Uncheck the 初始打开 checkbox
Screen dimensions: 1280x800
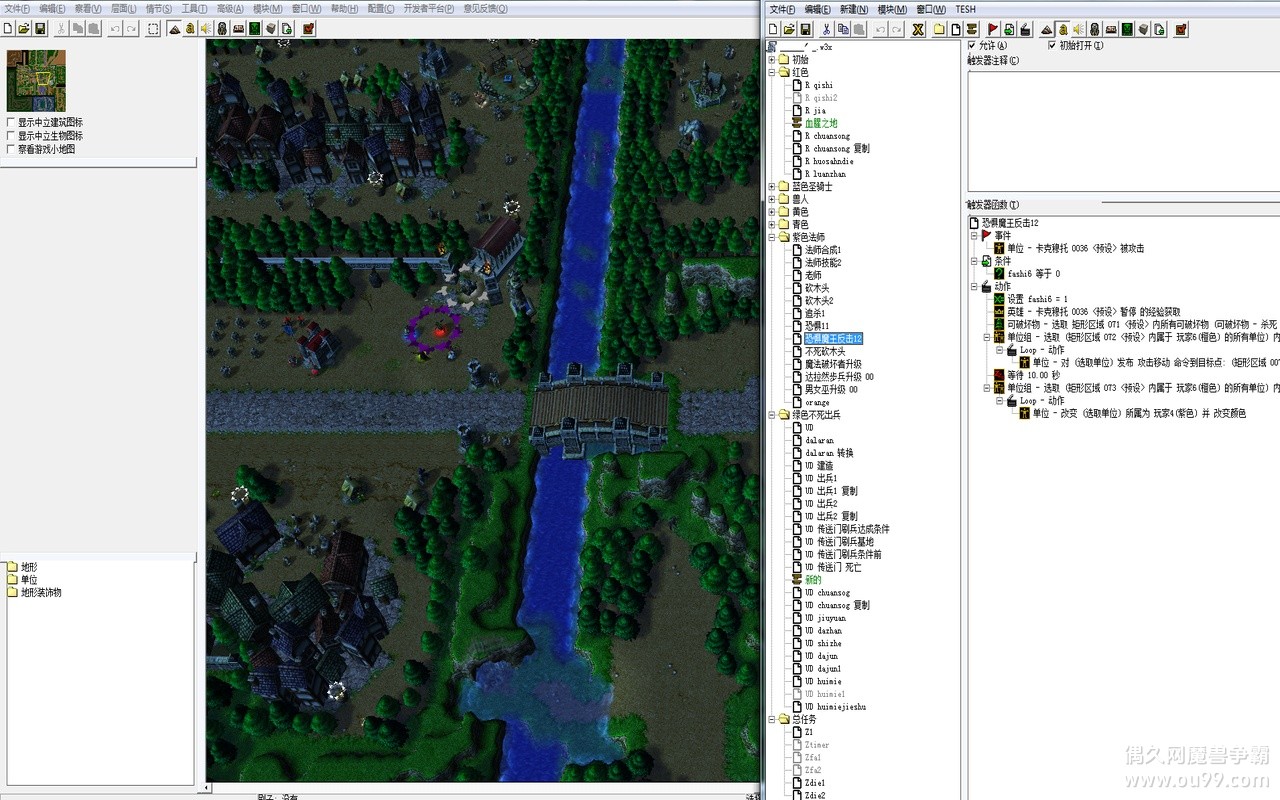1052,45
